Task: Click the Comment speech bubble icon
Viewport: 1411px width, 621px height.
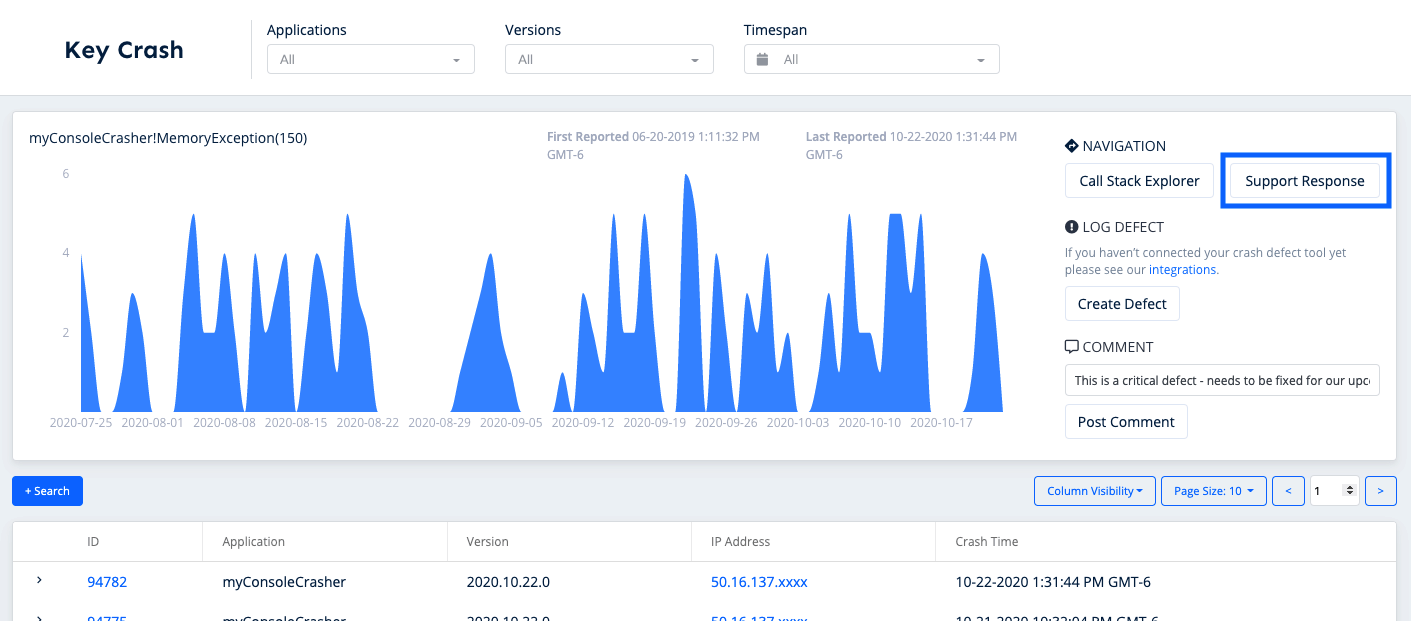Action: (x=1072, y=347)
